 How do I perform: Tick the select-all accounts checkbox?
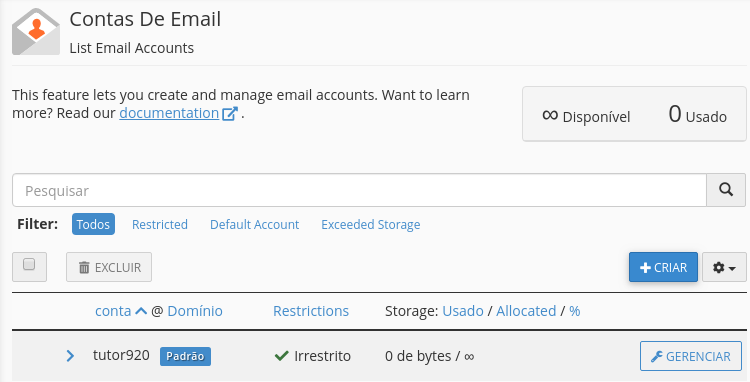(x=29, y=264)
